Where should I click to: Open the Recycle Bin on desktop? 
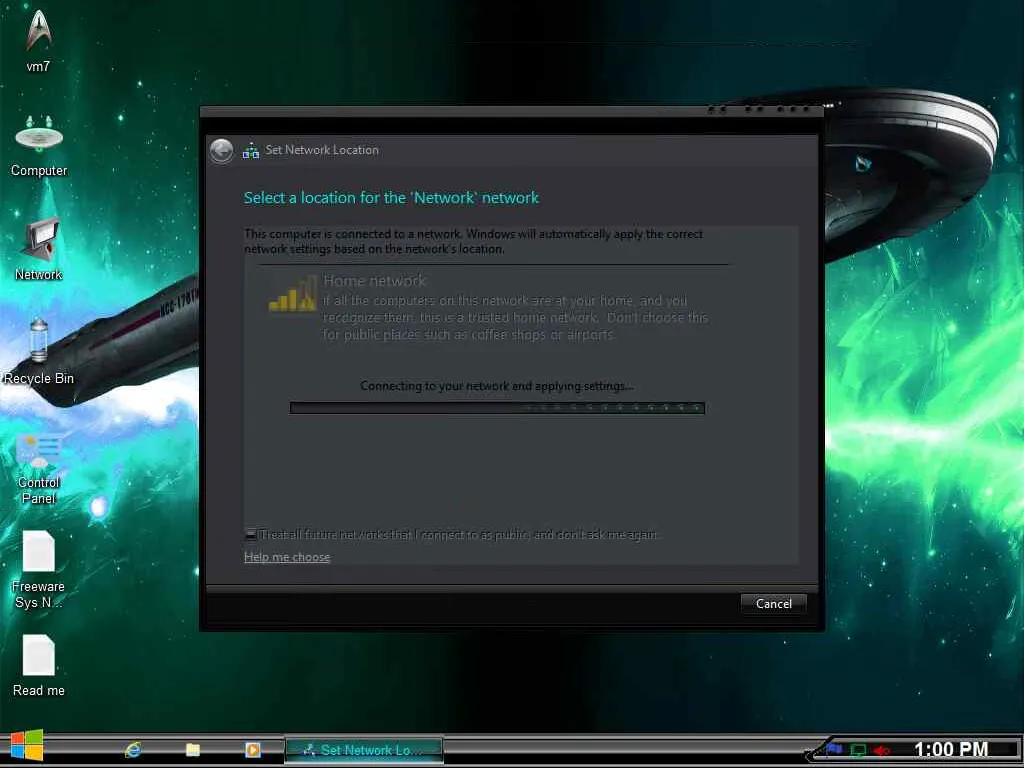click(39, 352)
